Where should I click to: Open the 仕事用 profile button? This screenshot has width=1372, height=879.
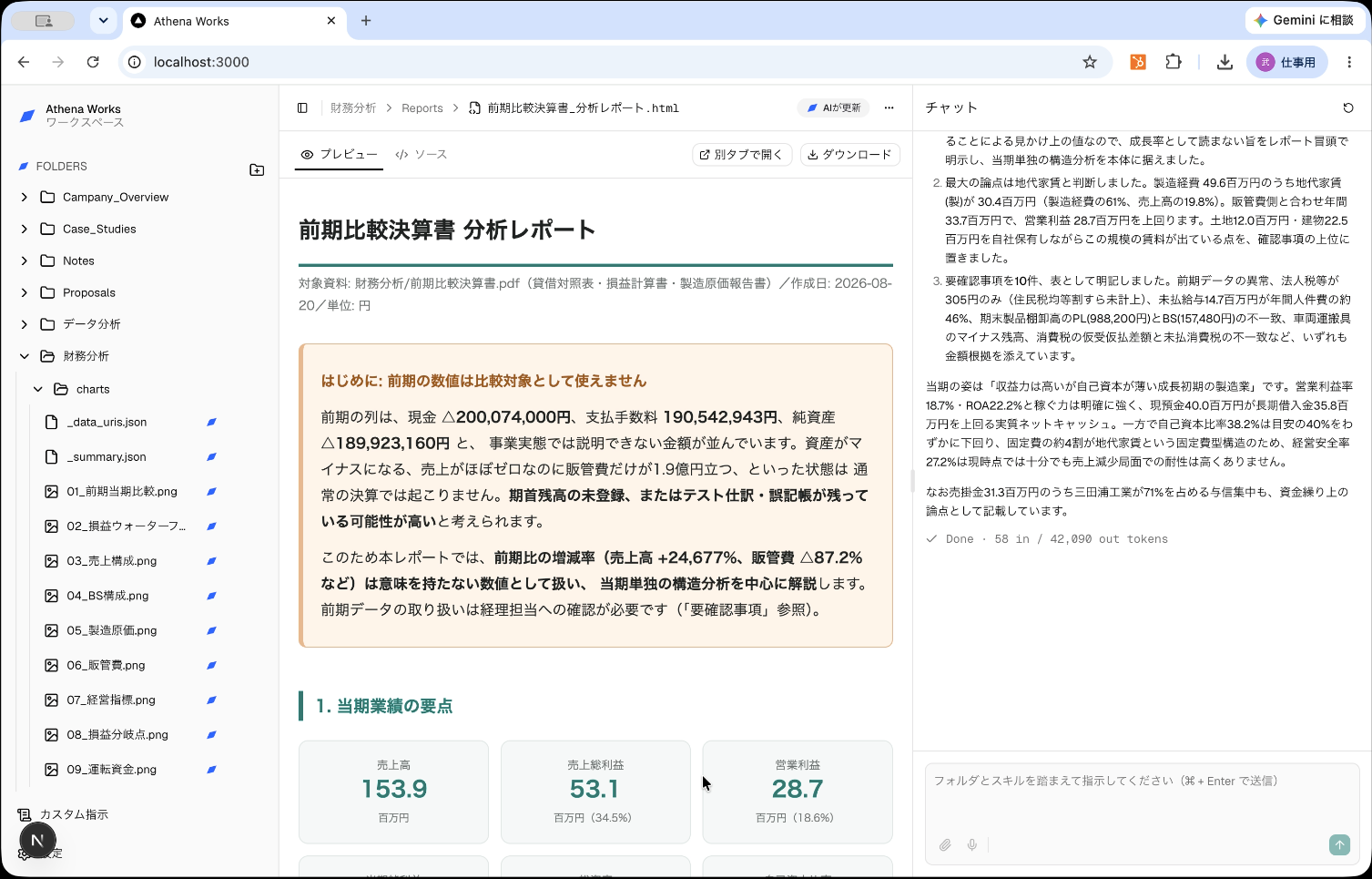click(1286, 62)
